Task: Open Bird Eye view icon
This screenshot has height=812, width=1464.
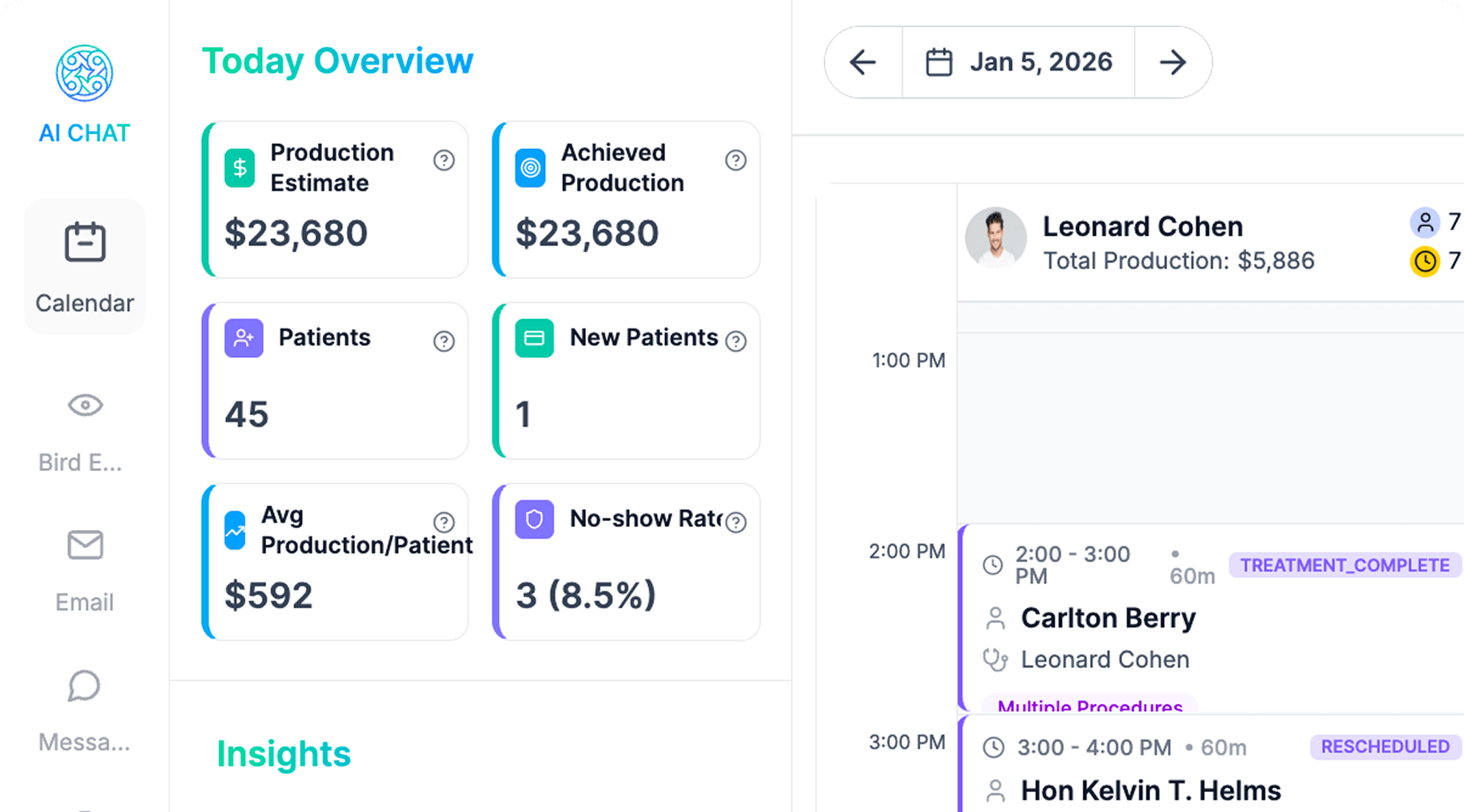Action: tap(85, 406)
